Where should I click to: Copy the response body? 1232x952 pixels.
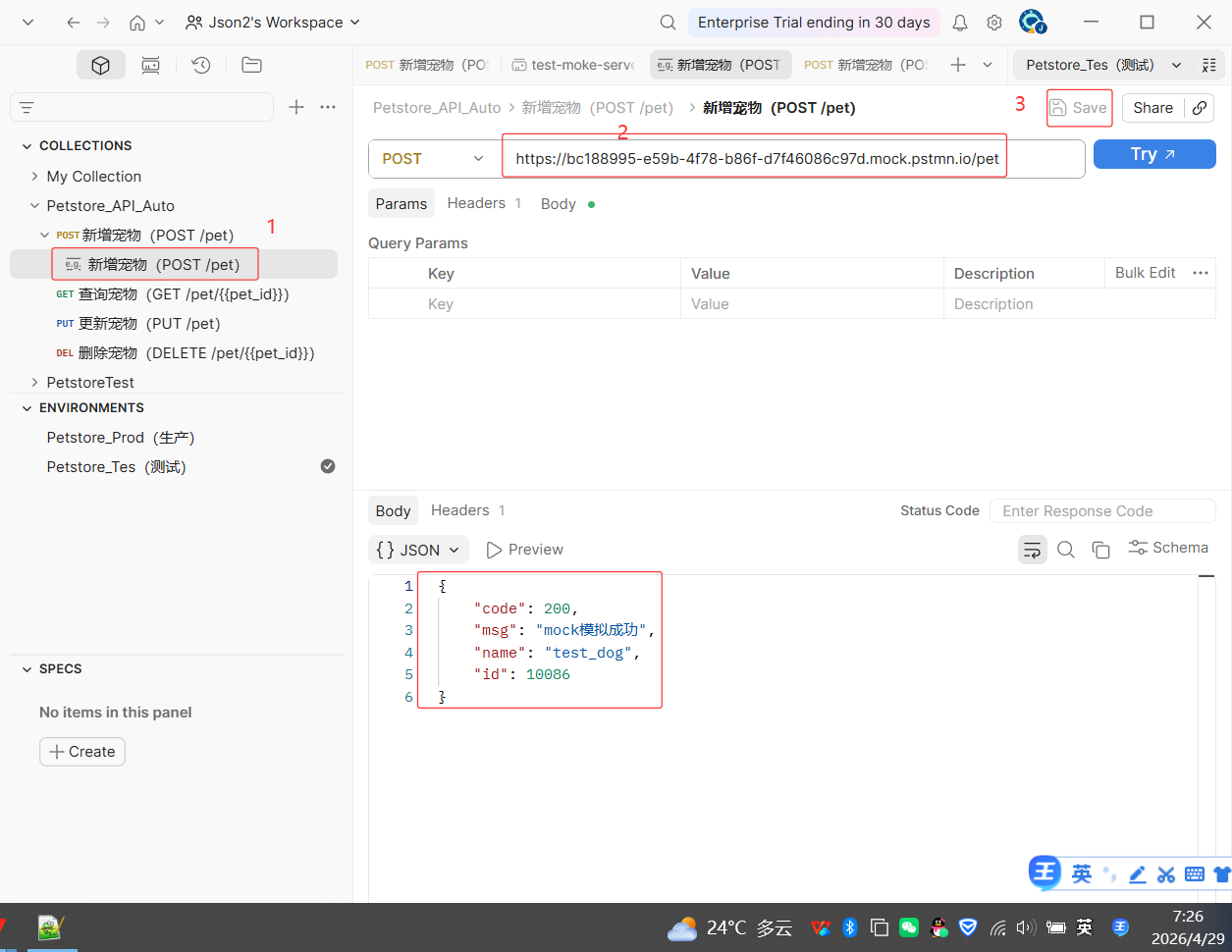[1101, 550]
